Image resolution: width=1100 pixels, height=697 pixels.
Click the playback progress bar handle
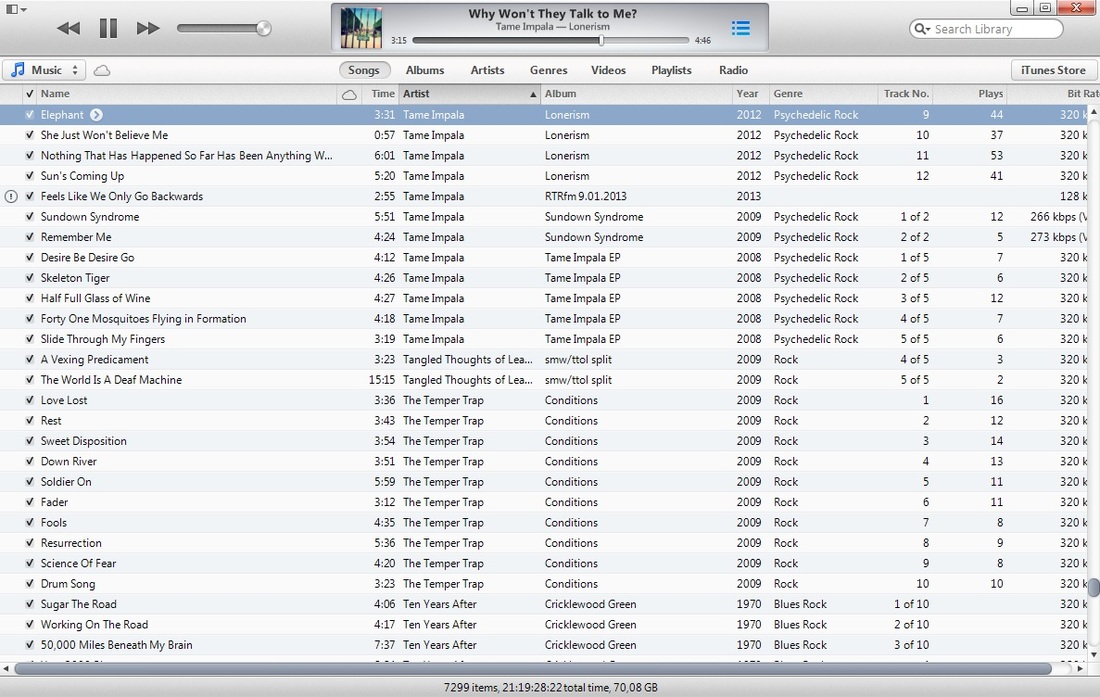pyautogui.click(x=601, y=41)
